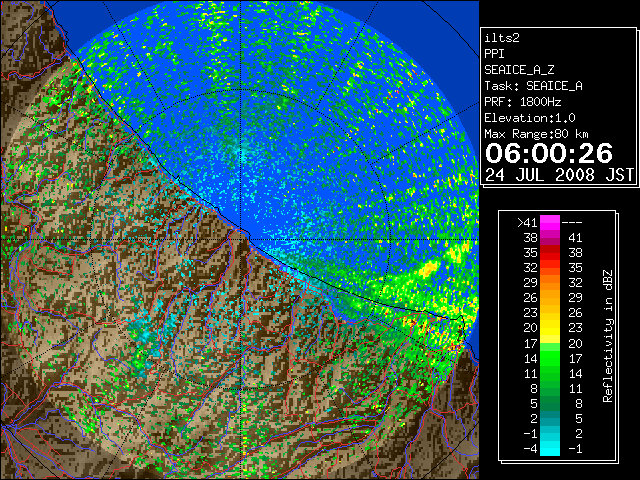
Task: Click the 'ilts2' radar site label
Action: click(x=502, y=38)
